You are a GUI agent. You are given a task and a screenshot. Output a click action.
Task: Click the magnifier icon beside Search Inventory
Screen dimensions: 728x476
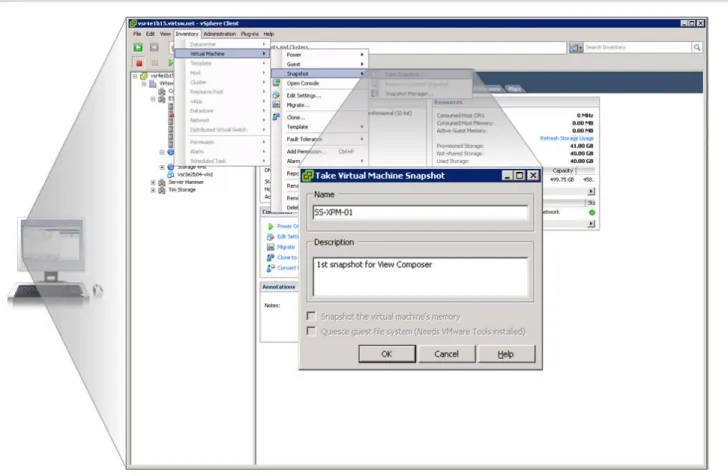696,47
